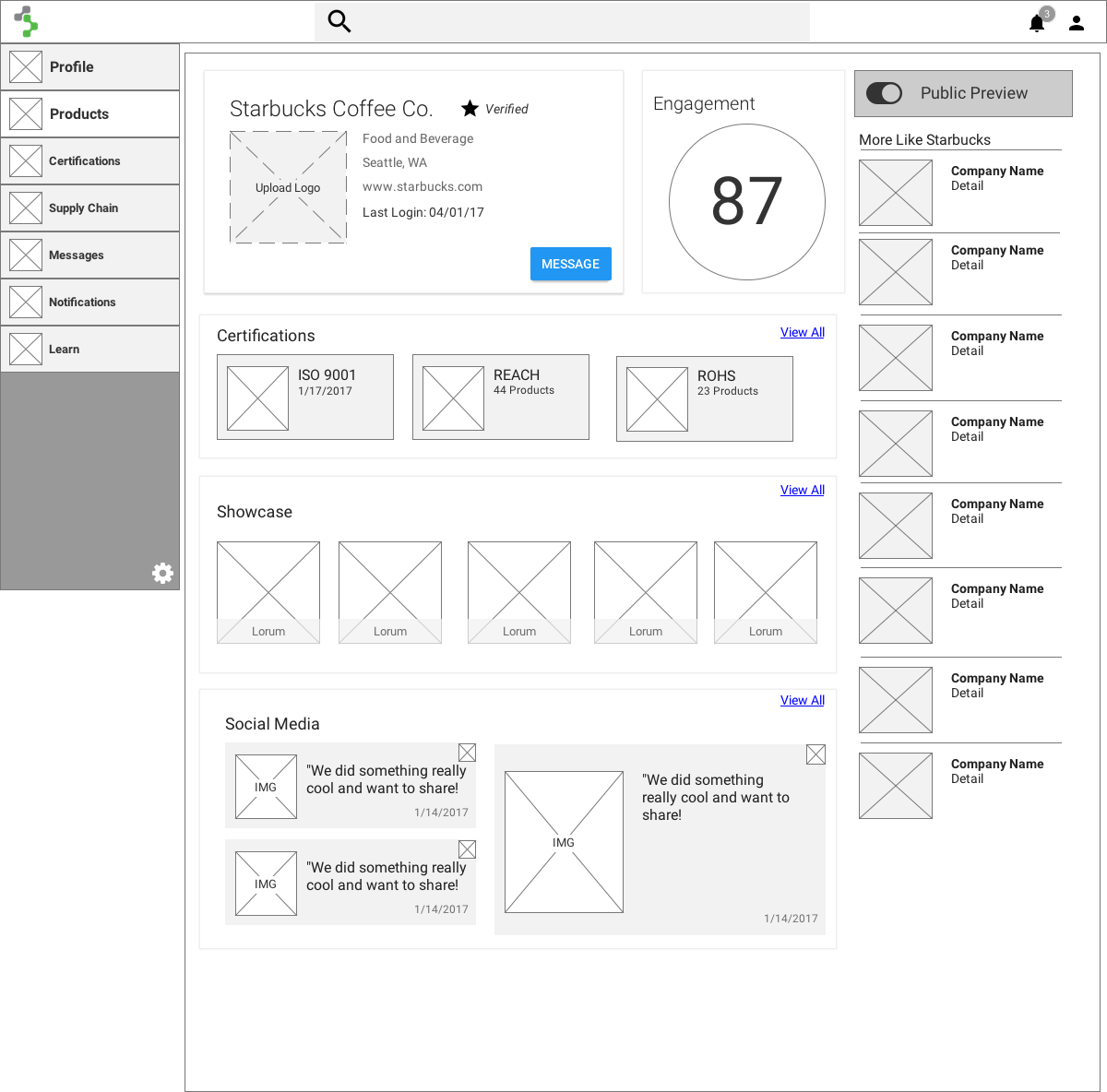Click 'More Like Starbucks' heading
1107x1092 pixels.
[924, 139]
